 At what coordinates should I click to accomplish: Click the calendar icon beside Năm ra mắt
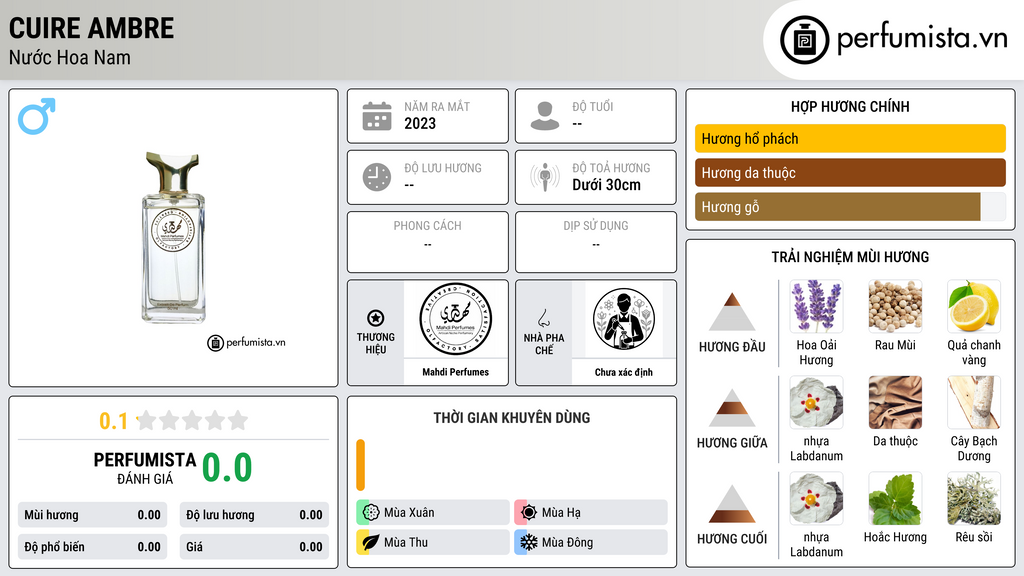(377, 116)
